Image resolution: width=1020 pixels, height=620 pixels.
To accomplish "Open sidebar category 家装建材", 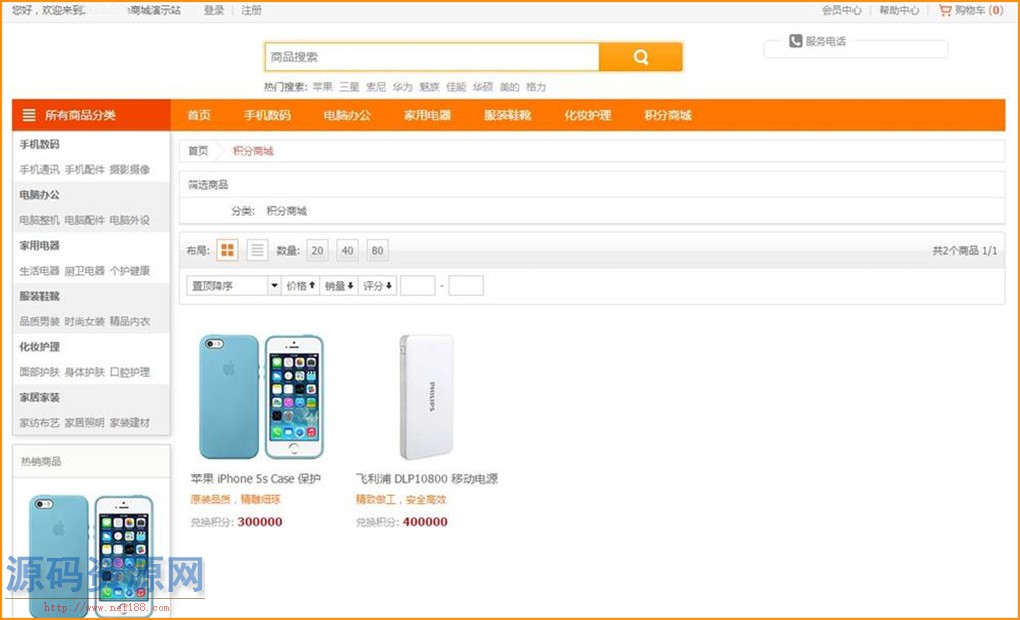I will (129, 423).
